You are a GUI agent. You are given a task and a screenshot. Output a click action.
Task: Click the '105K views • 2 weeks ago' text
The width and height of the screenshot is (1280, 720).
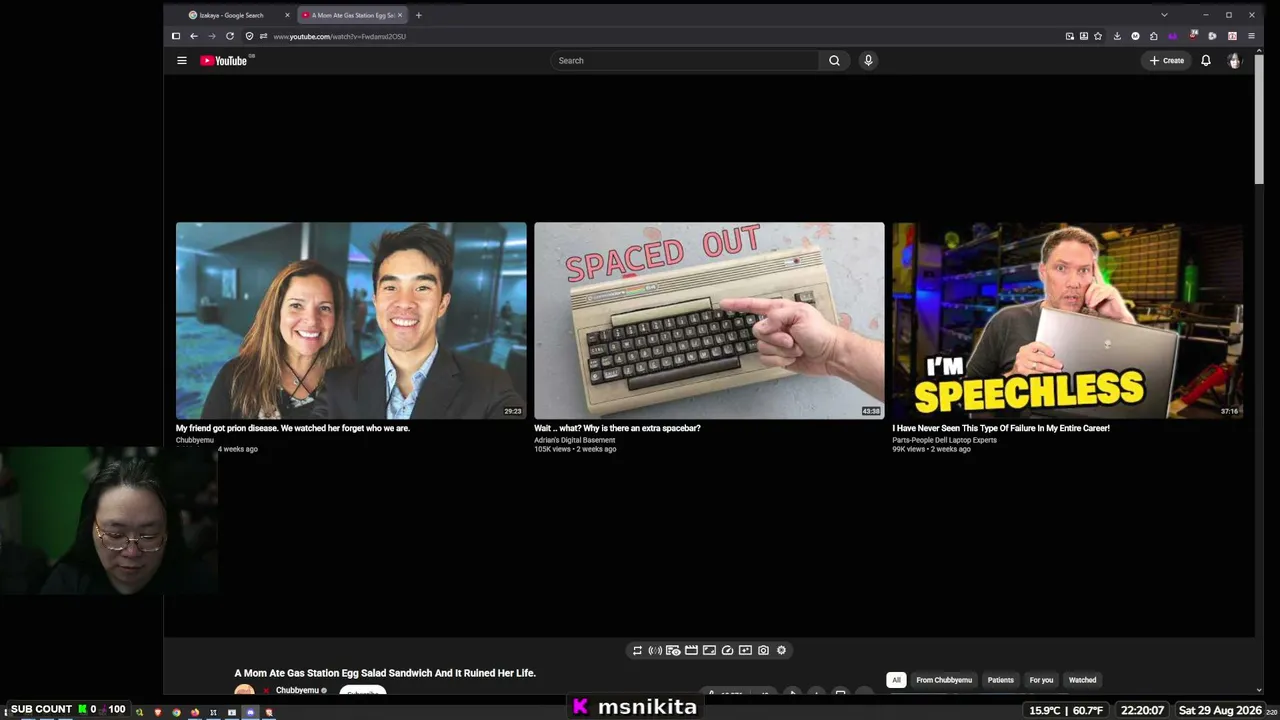pyautogui.click(x=575, y=449)
